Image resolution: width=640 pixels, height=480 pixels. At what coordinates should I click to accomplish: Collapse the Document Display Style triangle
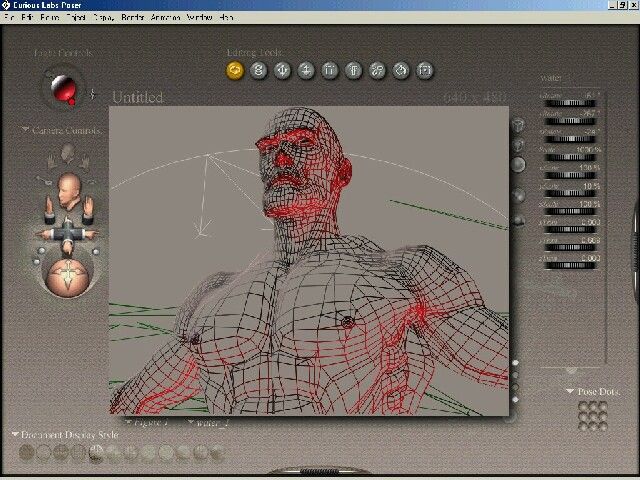(16, 434)
